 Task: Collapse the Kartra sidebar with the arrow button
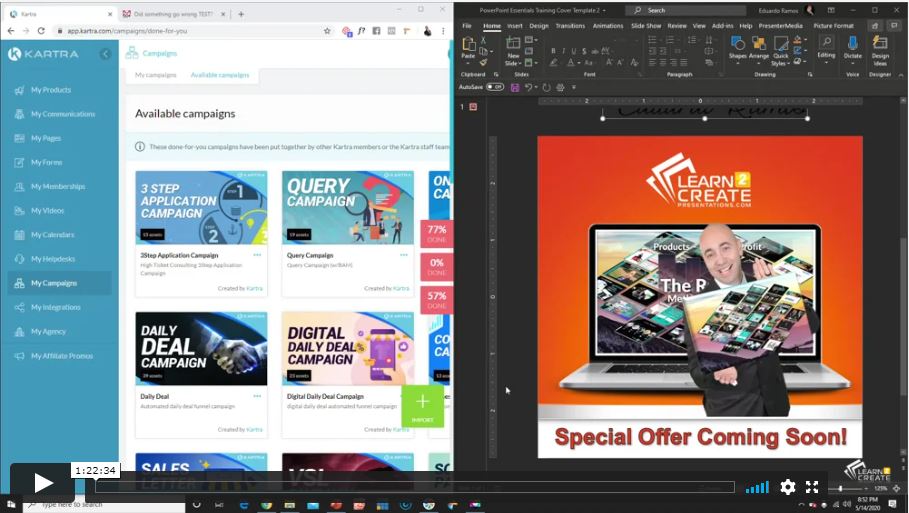(105, 54)
